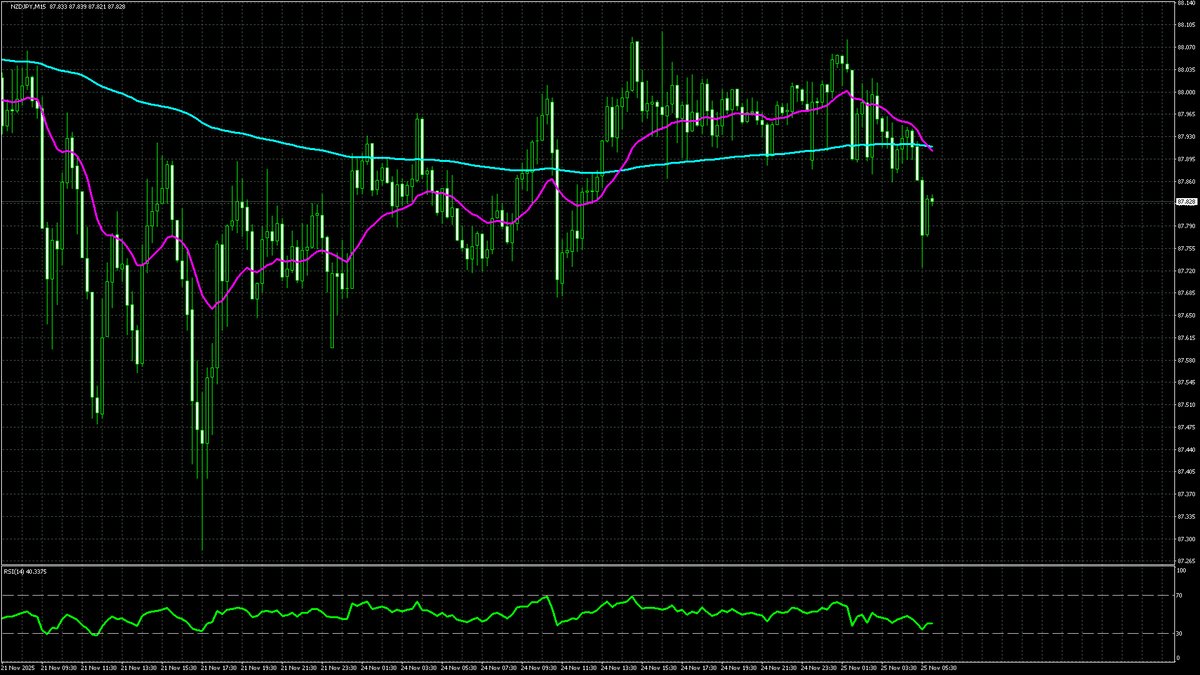Click time axis label 21 Nov 11:30
Screen dimensions: 1200x675
pyautogui.click(x=101, y=668)
